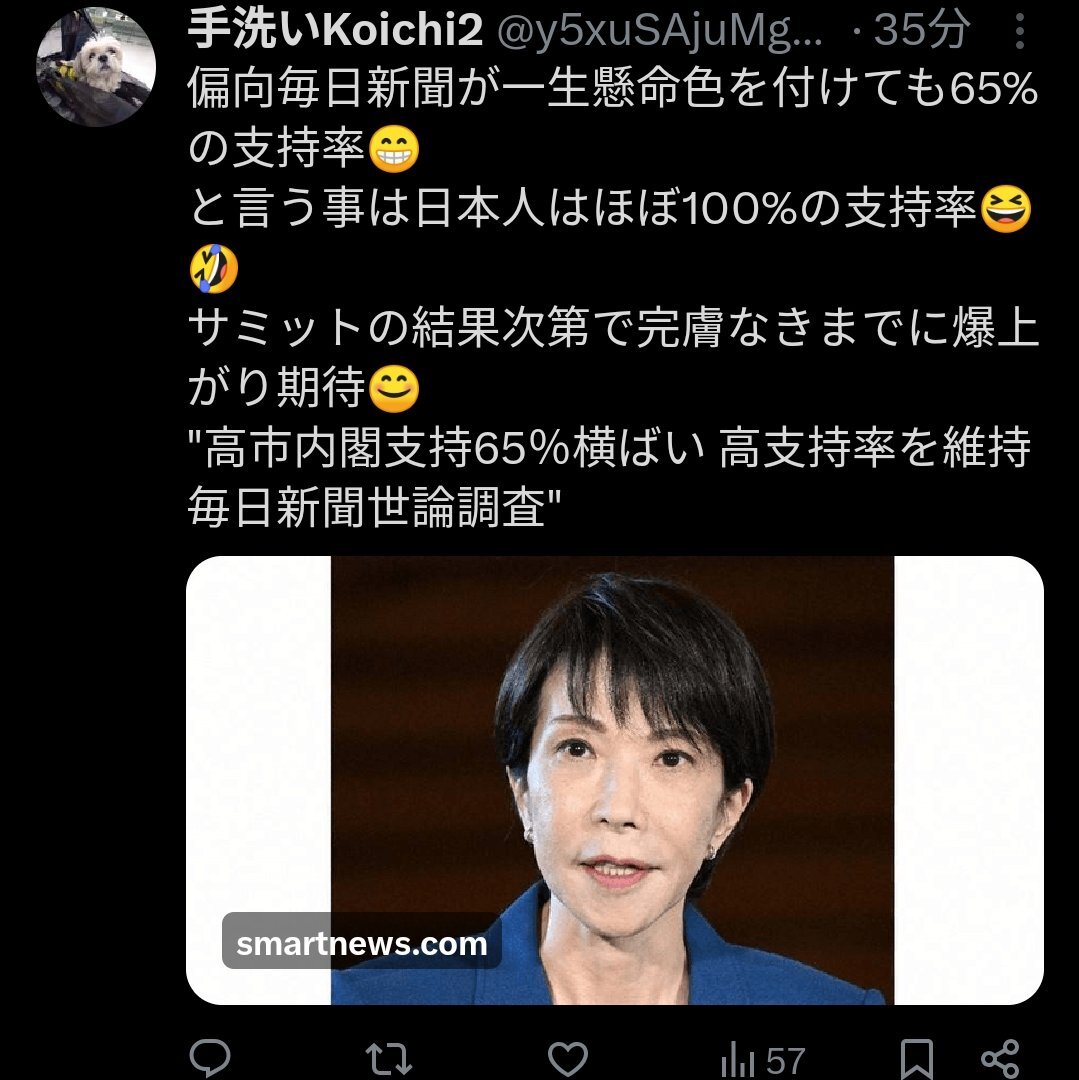Click the grinning emoji after の支持率
1079x1080 pixels.
pos(394,149)
